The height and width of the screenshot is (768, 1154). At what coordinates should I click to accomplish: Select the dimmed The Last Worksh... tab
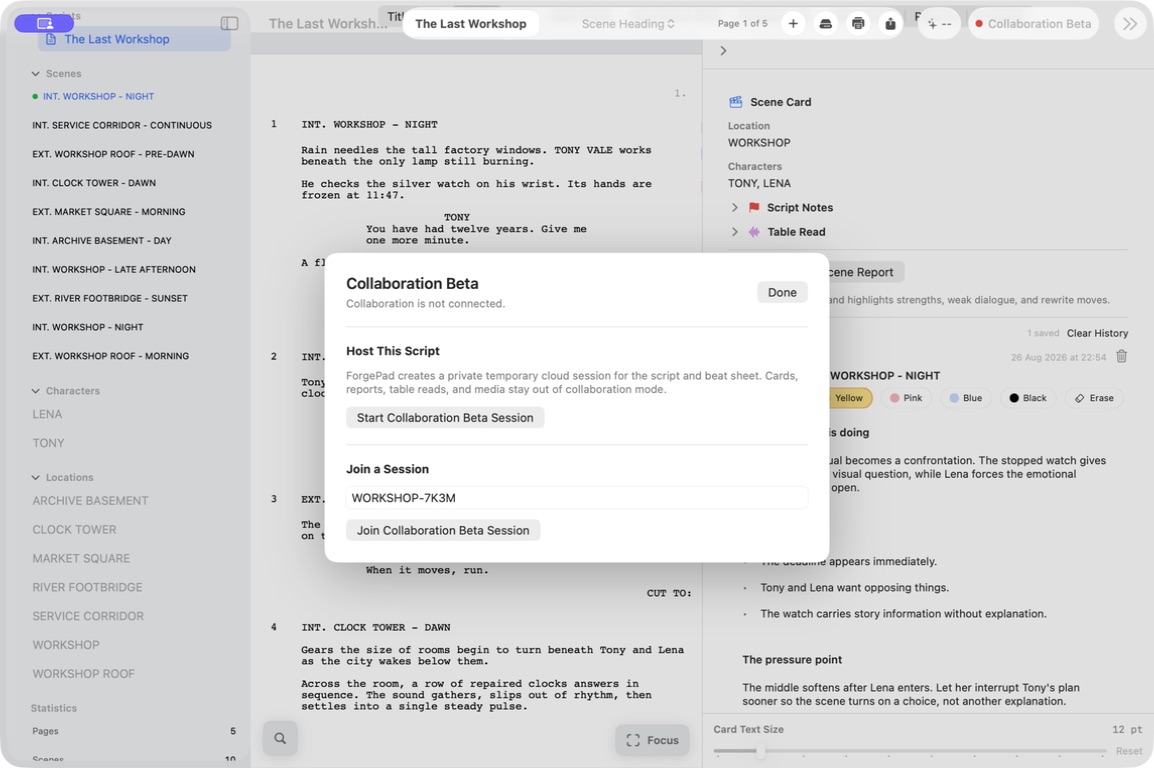(328, 24)
